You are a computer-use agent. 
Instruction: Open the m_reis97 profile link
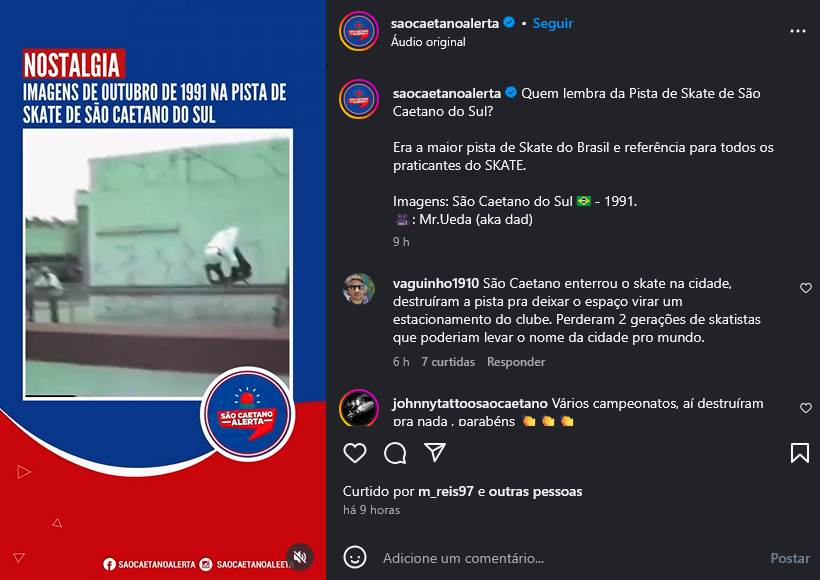tap(446, 492)
